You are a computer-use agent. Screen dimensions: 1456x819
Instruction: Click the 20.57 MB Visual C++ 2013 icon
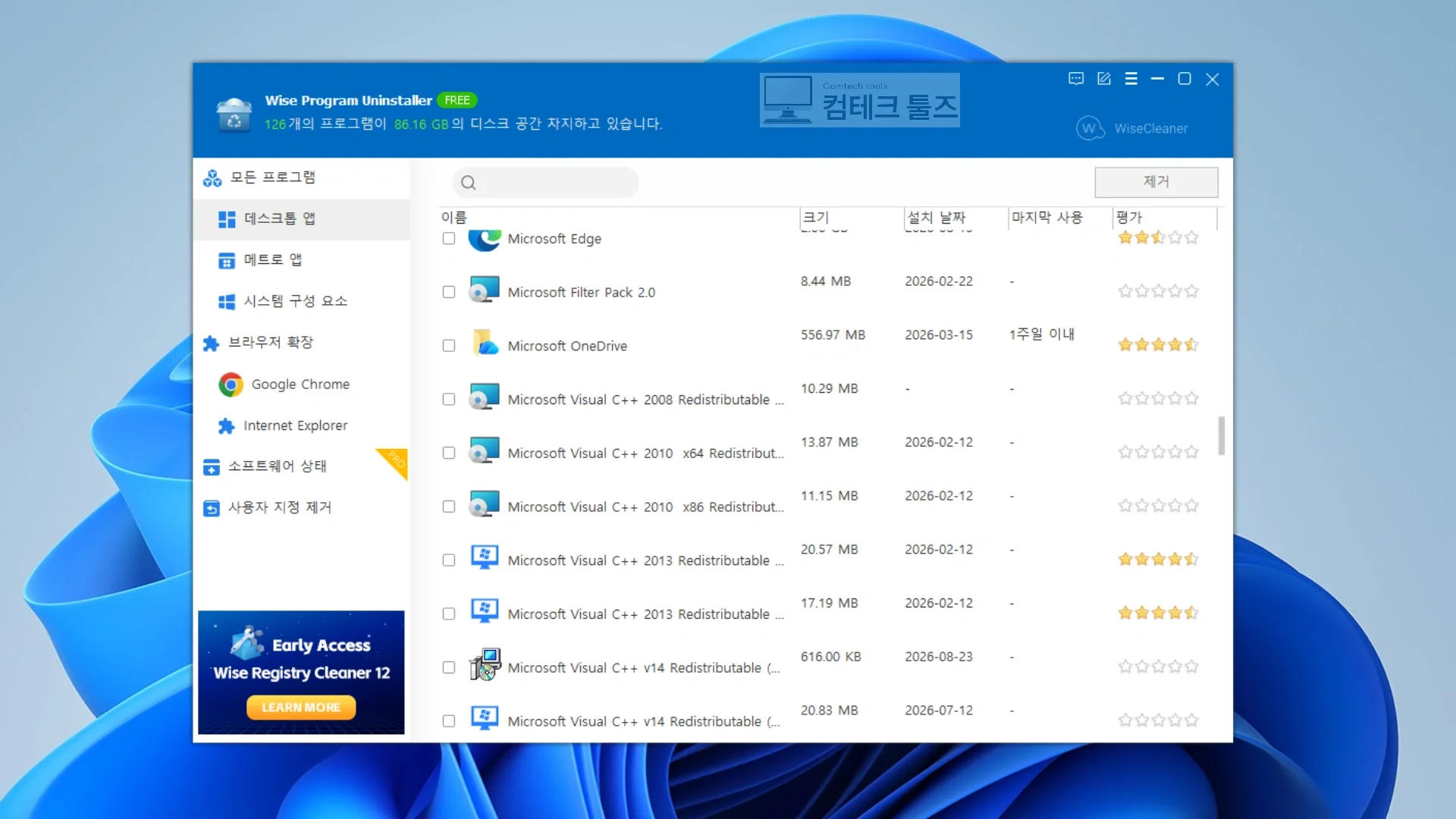484,557
